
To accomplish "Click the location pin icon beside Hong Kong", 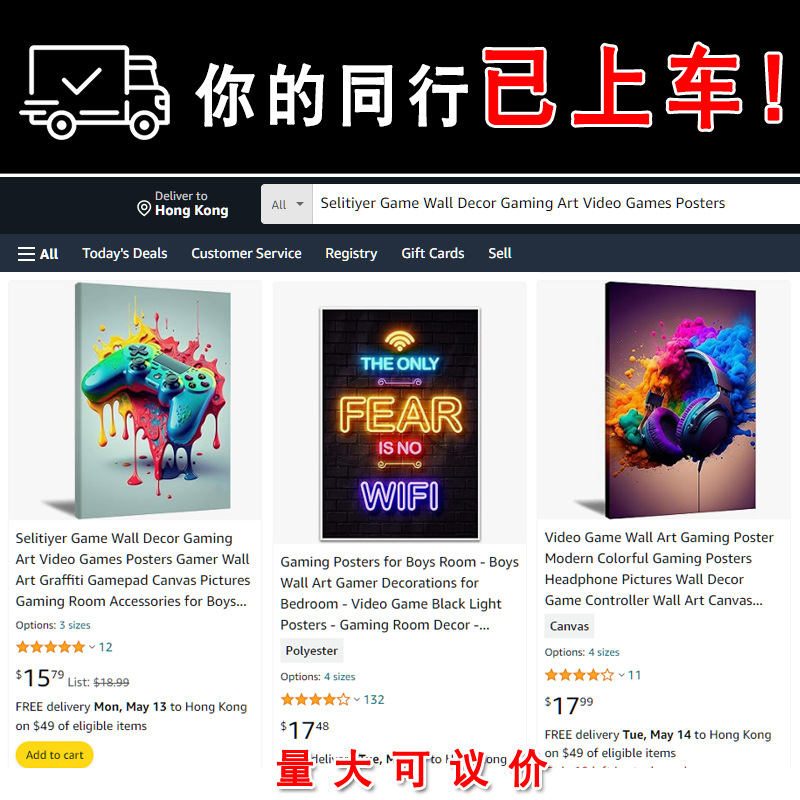I will [x=144, y=208].
